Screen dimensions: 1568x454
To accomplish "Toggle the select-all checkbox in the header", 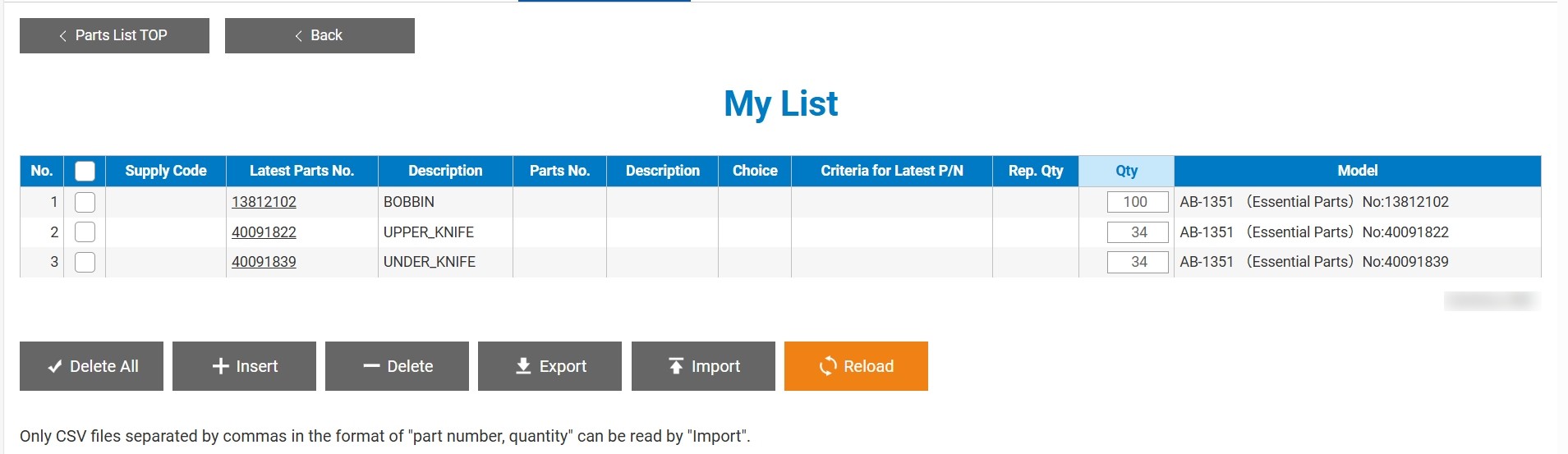I will (85, 171).
